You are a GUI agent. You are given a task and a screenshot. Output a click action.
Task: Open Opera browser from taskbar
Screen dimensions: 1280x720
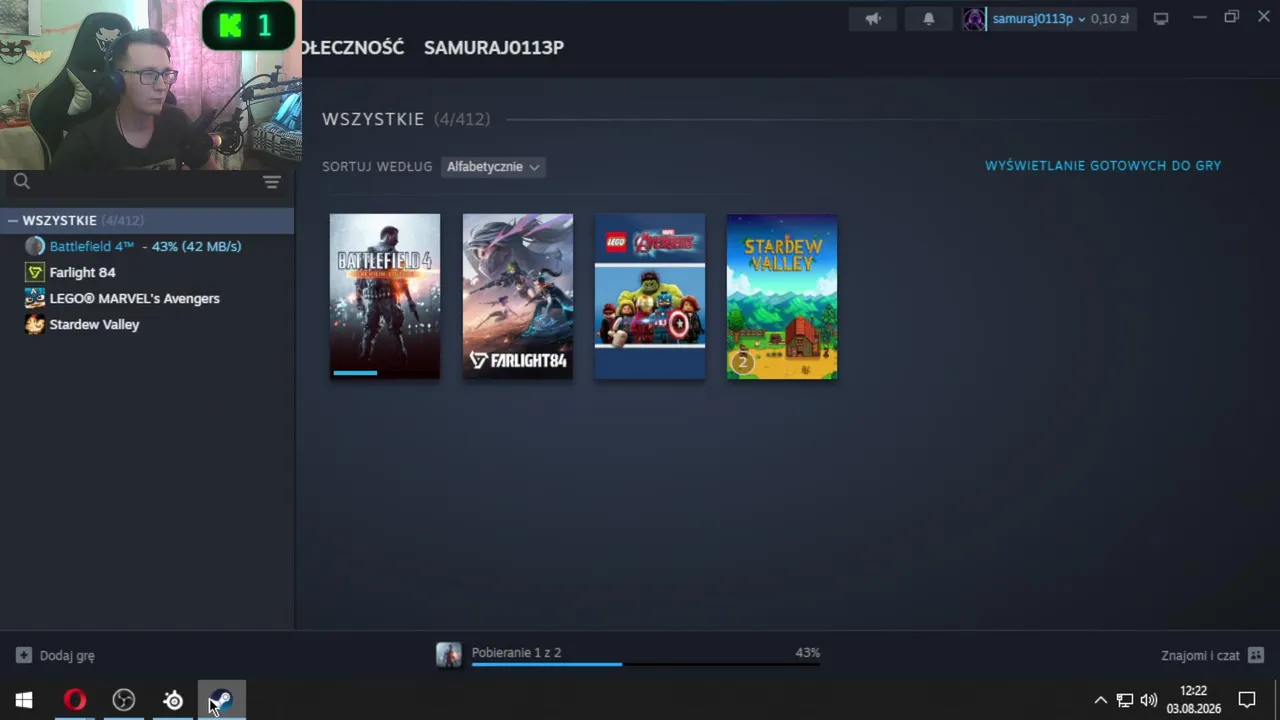75,700
